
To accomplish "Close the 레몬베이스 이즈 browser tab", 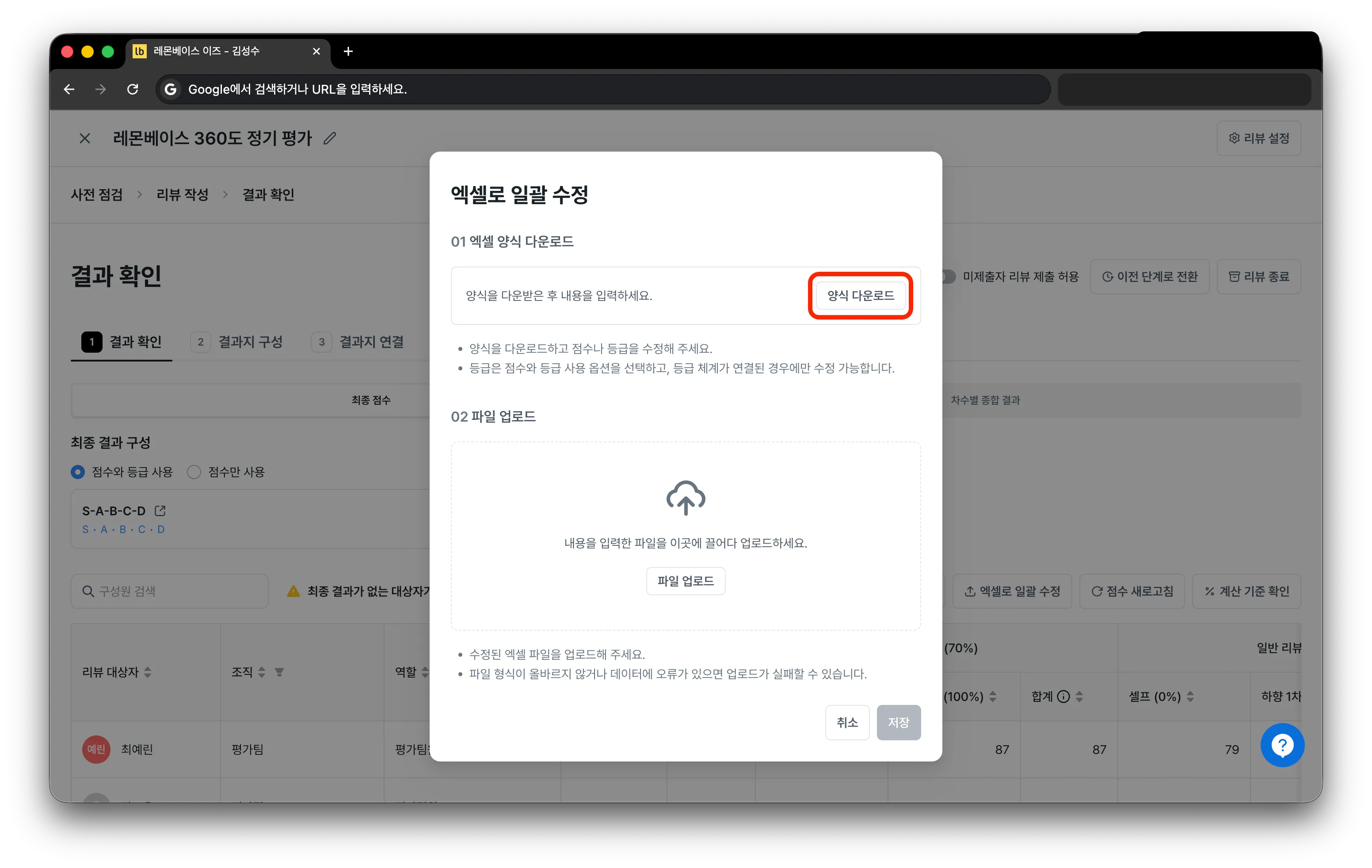I will pyautogui.click(x=317, y=51).
